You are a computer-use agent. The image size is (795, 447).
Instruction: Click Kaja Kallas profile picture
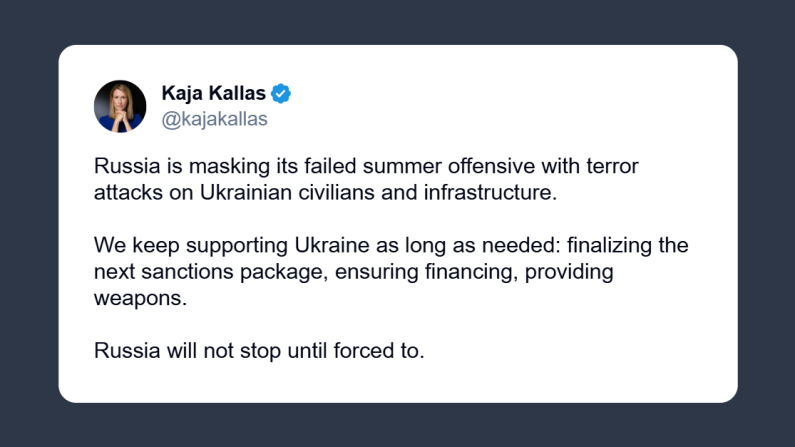tap(120, 106)
